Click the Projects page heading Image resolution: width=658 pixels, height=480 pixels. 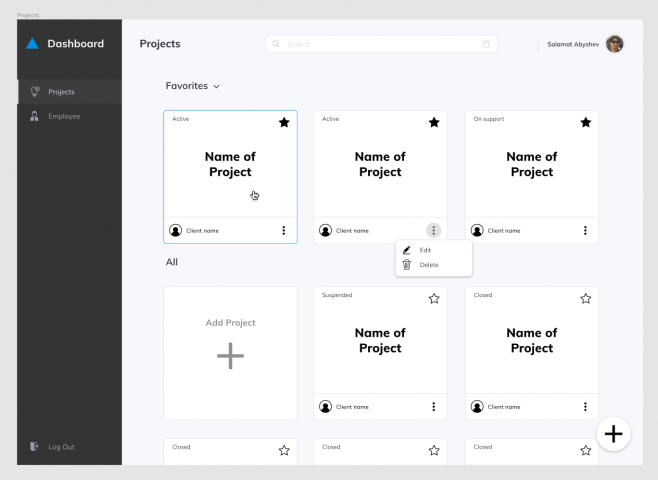coord(160,44)
